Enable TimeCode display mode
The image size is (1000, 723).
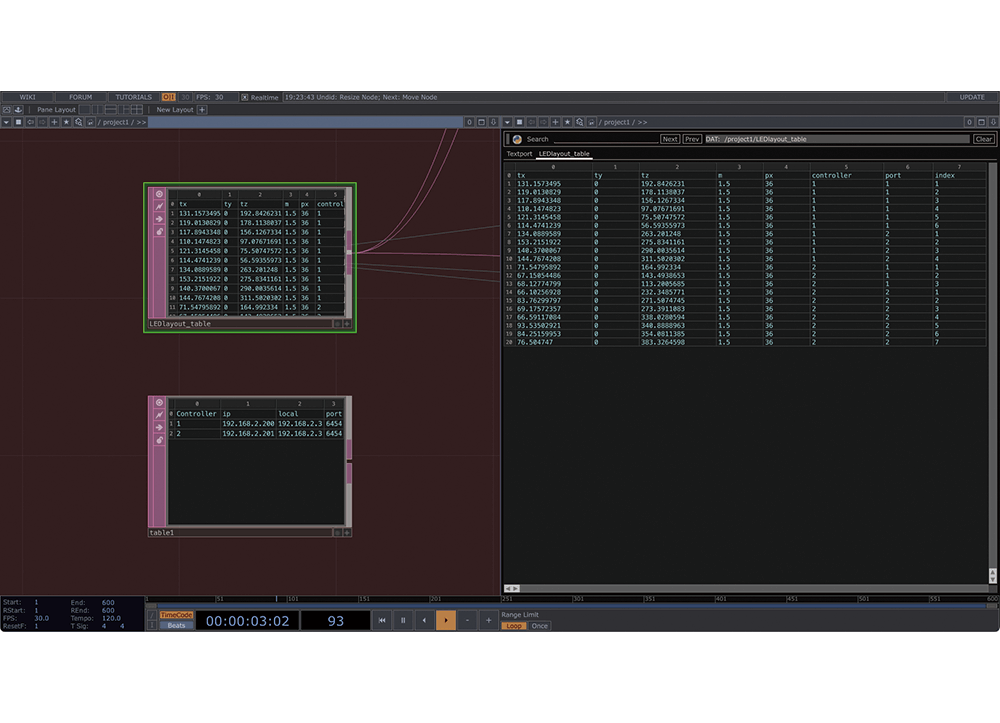tap(176, 615)
